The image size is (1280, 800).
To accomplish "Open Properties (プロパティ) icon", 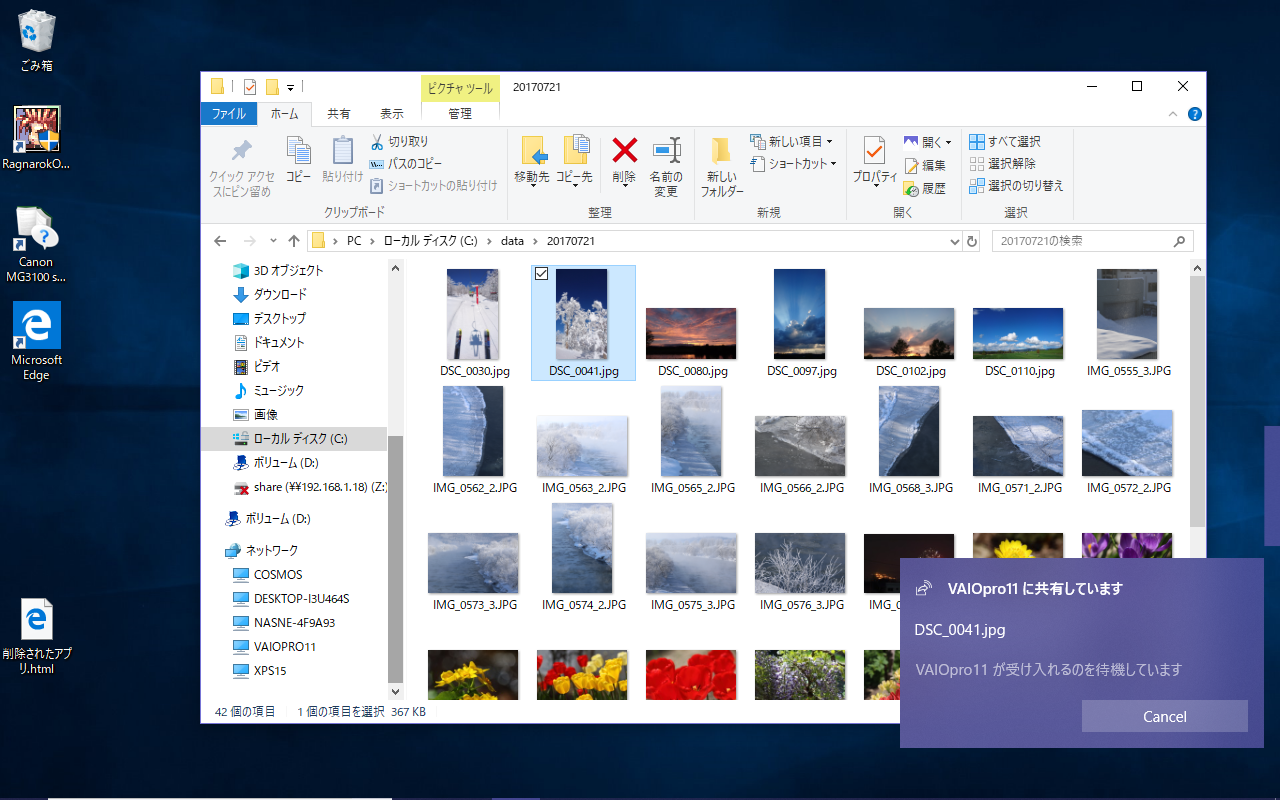I will [874, 150].
